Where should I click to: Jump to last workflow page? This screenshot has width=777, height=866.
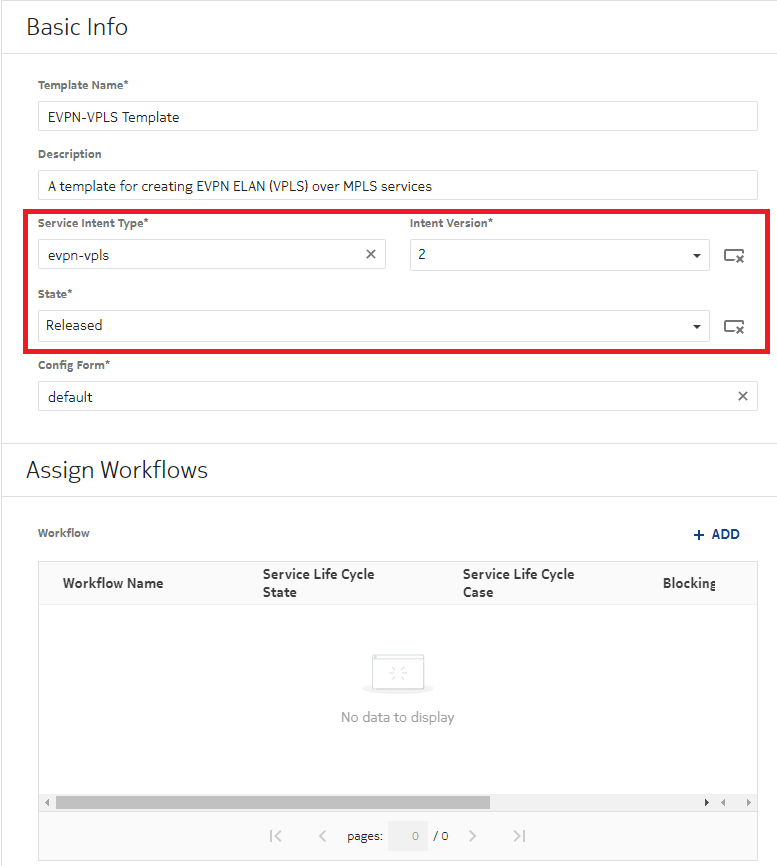click(x=519, y=836)
